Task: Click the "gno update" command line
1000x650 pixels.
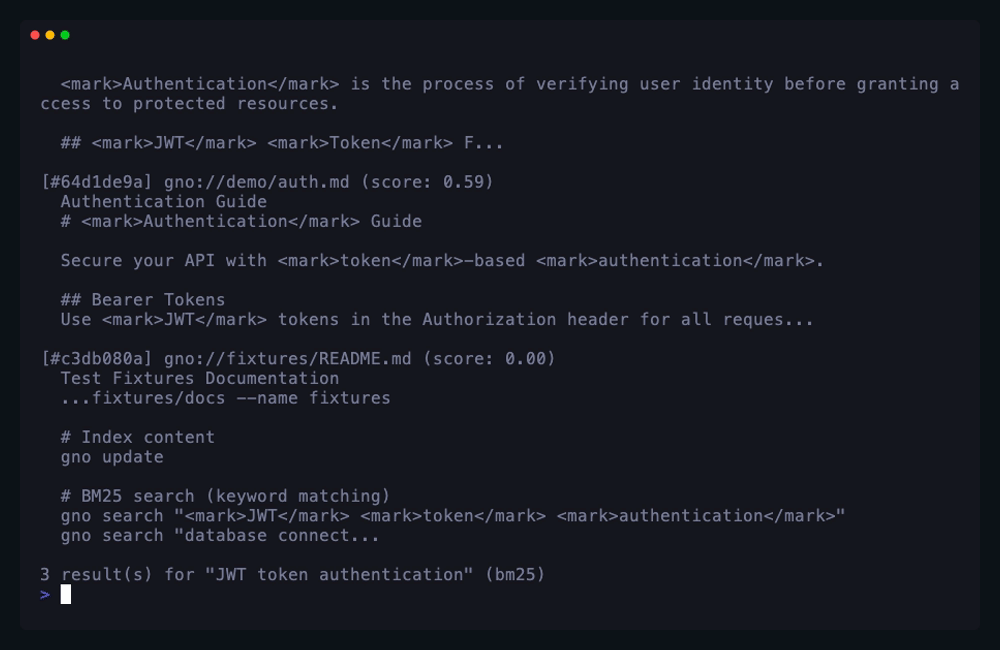Action: pyautogui.click(x=112, y=457)
